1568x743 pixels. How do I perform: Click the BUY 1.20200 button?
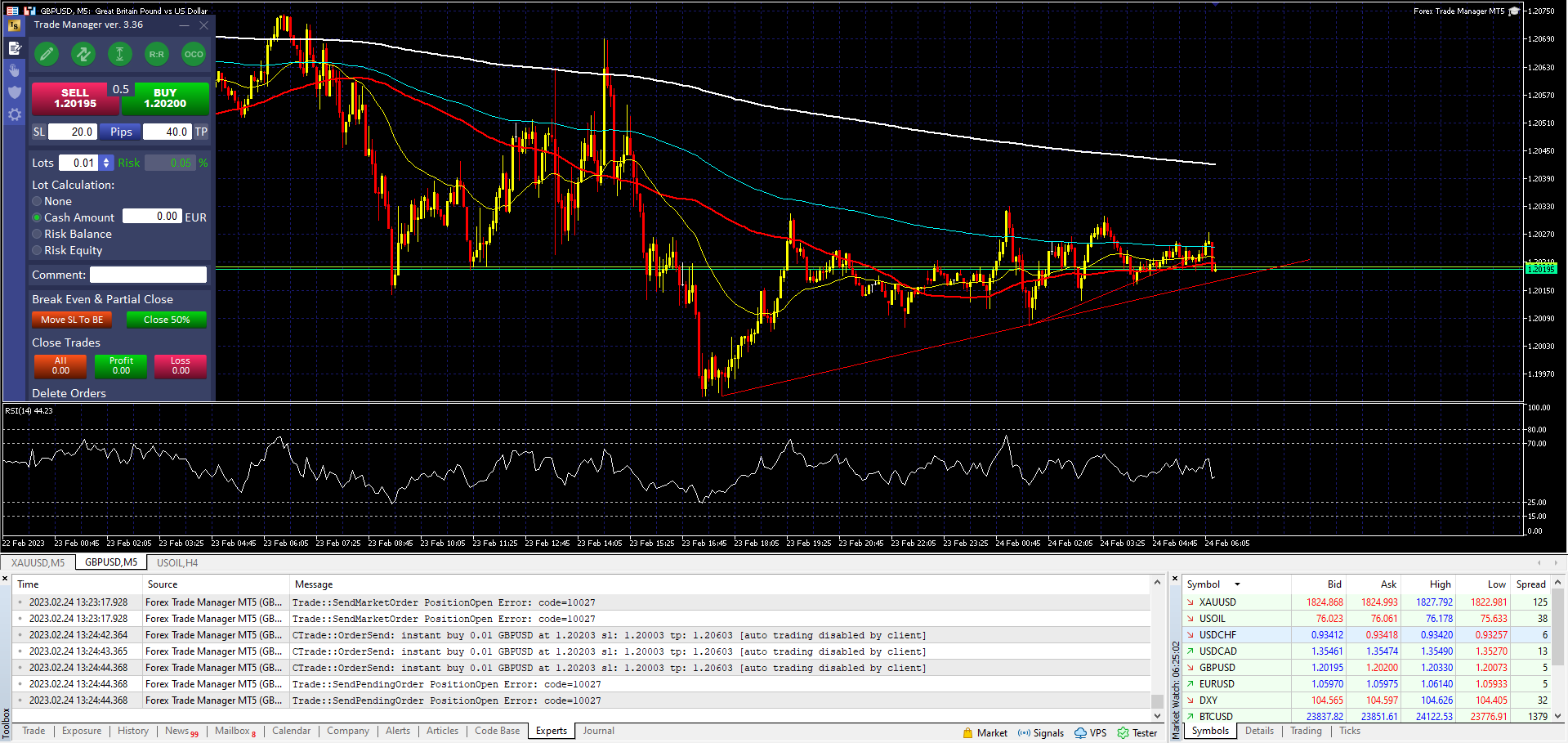[x=165, y=99]
